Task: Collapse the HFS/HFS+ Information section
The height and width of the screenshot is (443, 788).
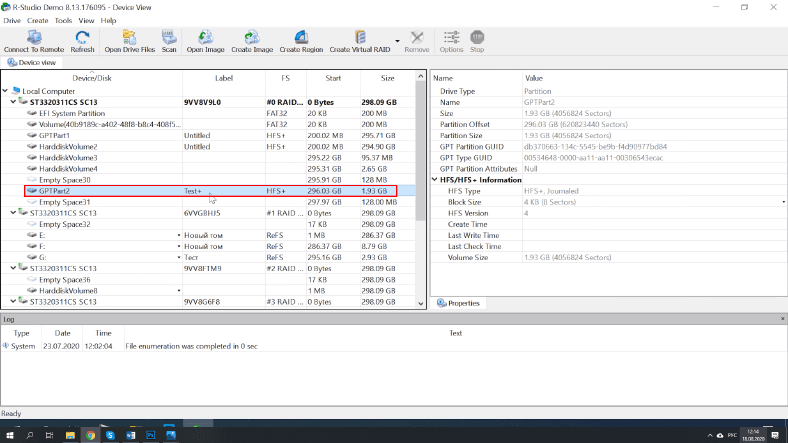Action: tap(434, 180)
